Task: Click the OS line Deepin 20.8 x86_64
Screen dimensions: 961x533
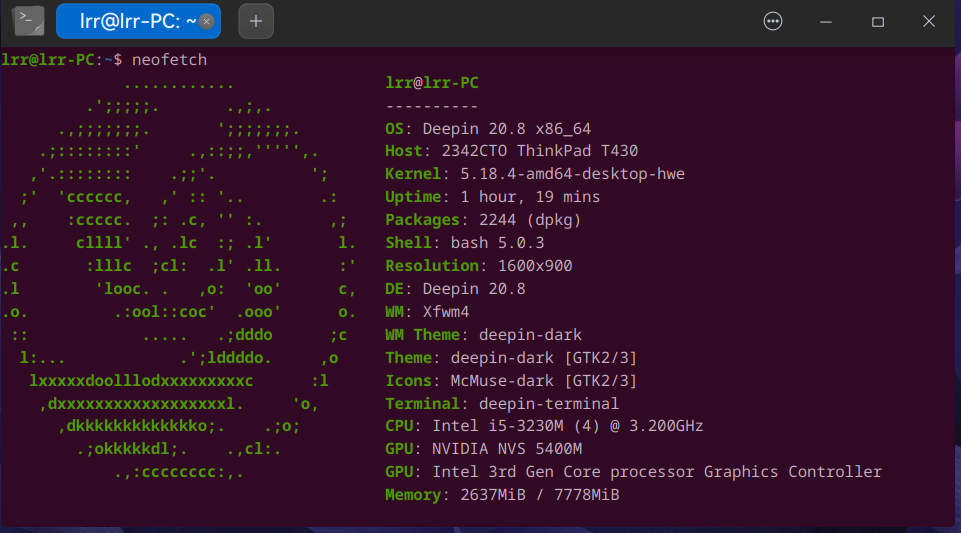Action: 488,129
